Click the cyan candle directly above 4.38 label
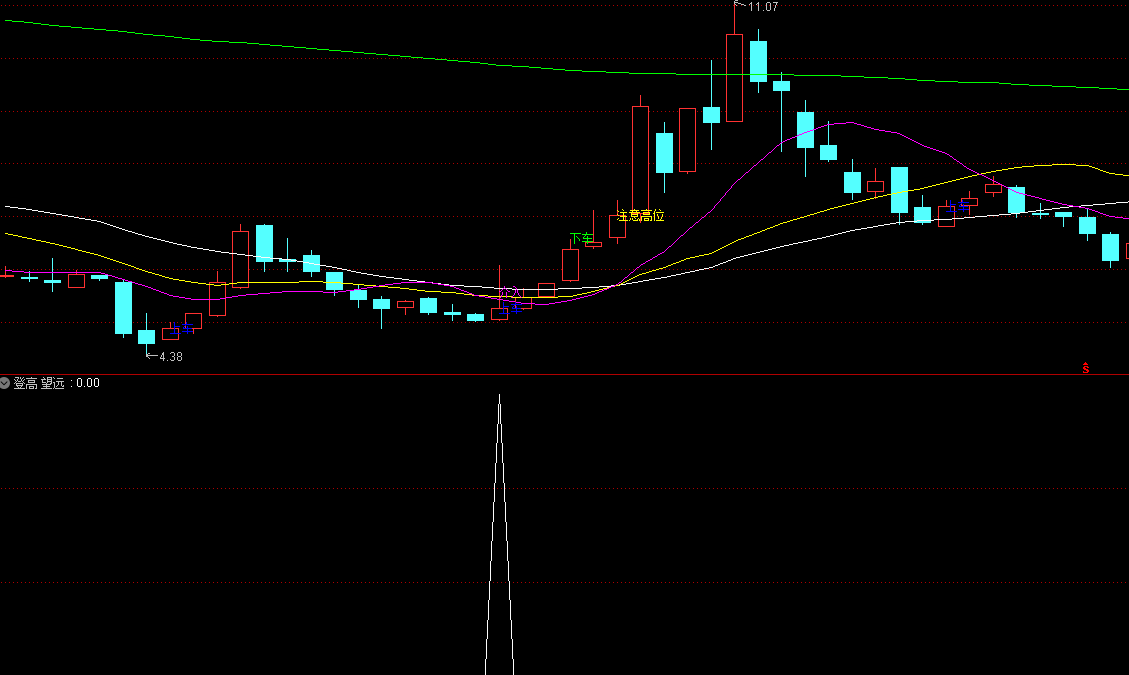The height and width of the screenshot is (675, 1129). [147, 336]
